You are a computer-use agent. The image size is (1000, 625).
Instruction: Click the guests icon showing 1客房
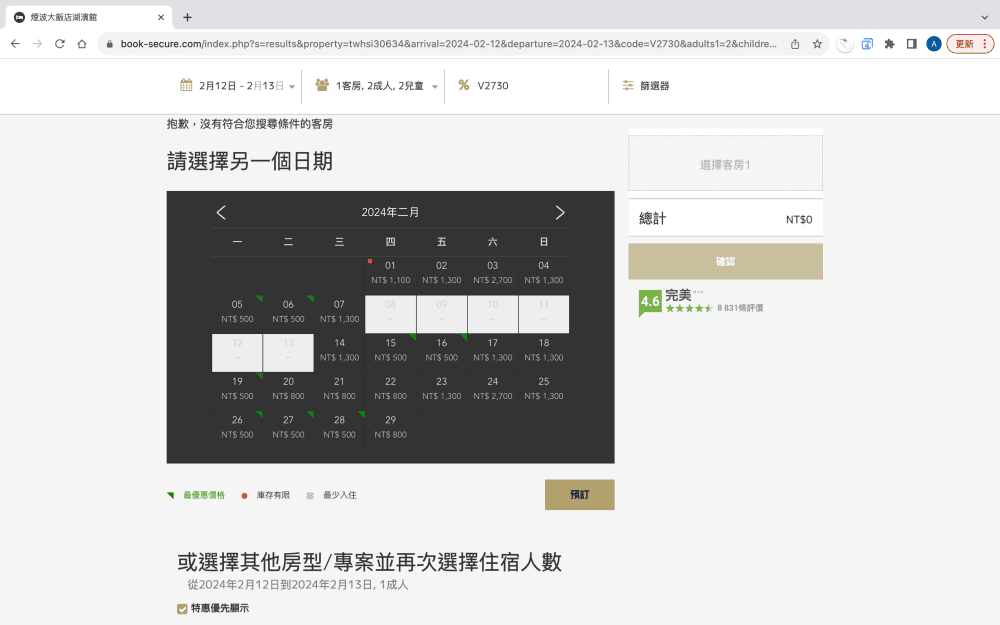point(321,85)
